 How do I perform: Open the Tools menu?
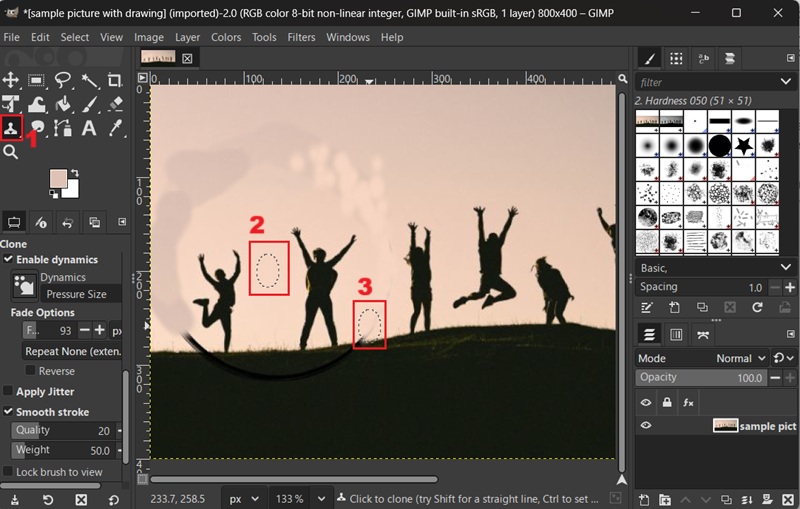coord(264,37)
